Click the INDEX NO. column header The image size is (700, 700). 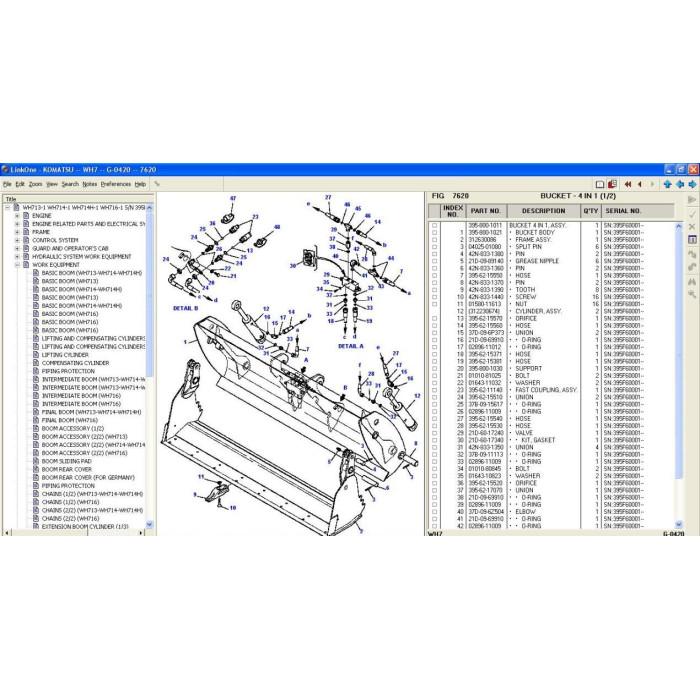pos(453,211)
